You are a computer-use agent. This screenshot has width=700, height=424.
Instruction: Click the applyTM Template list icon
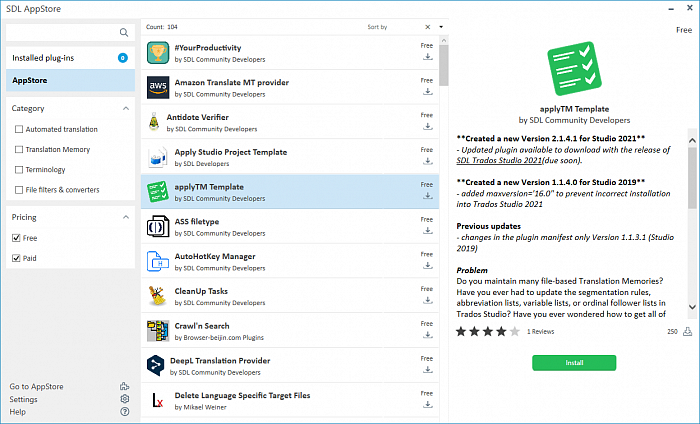tap(158, 192)
